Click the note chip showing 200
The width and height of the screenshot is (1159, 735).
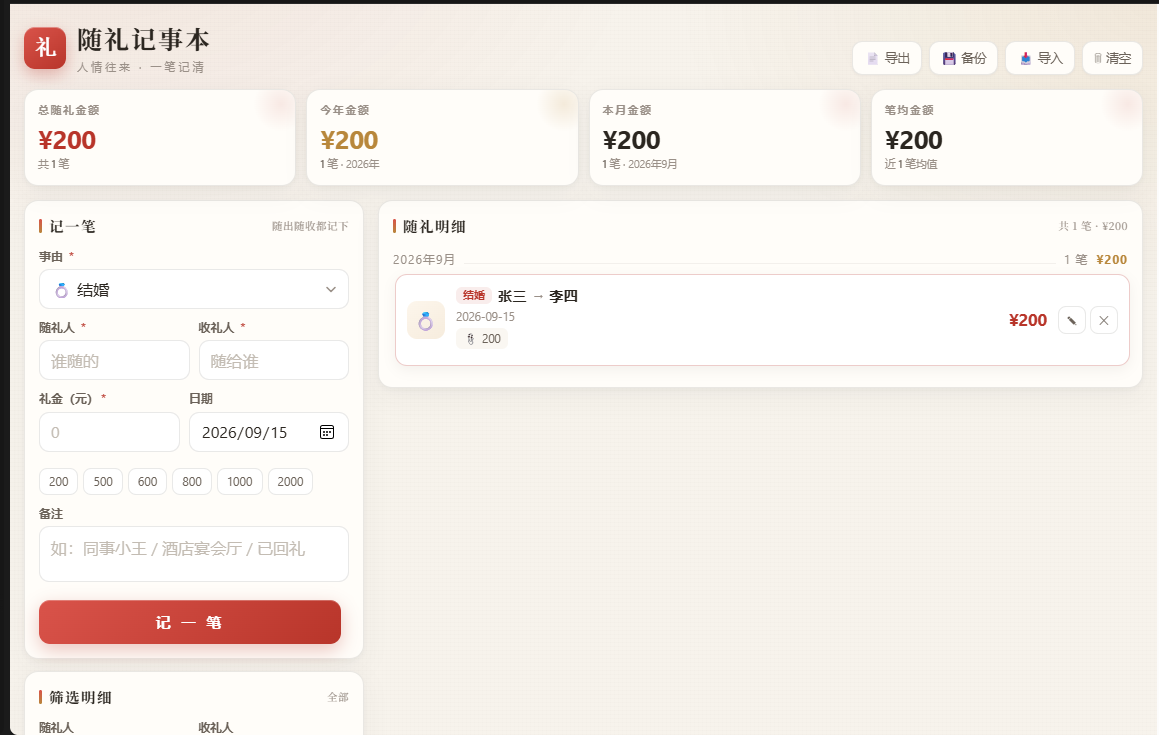click(482, 339)
